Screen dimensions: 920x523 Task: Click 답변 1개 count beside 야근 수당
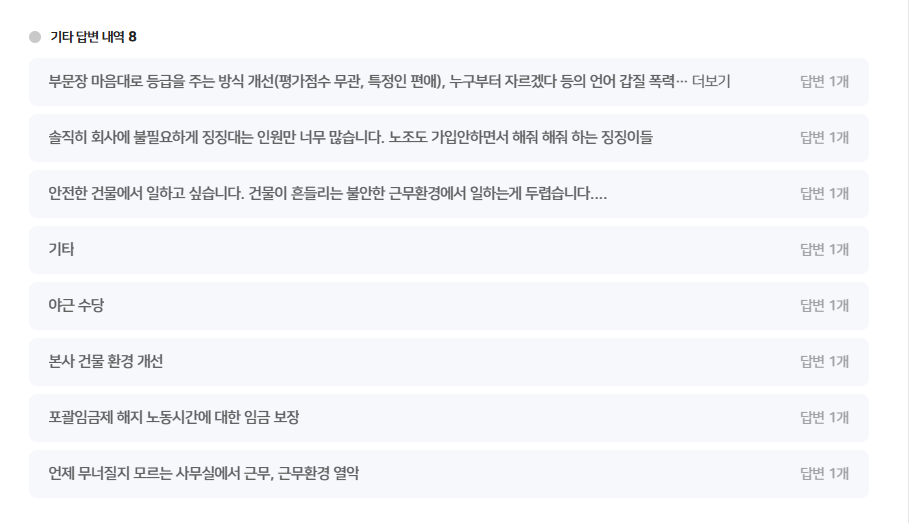(x=824, y=305)
